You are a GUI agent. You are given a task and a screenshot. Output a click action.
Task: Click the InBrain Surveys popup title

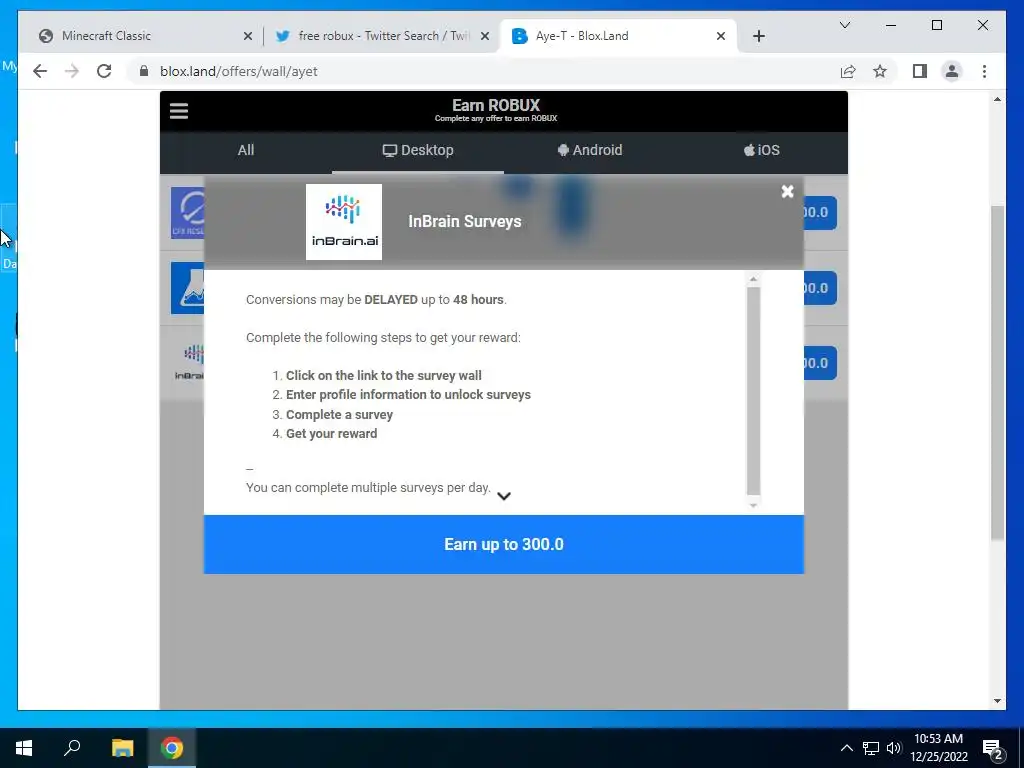click(x=464, y=221)
